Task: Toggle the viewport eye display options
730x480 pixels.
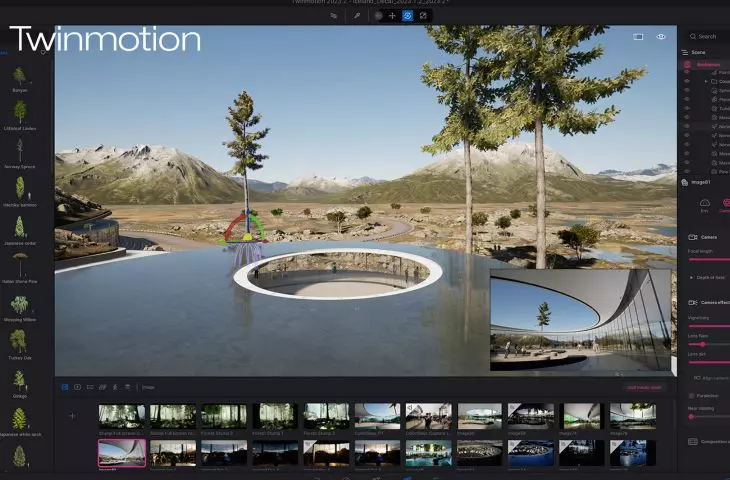Action: 661,37
